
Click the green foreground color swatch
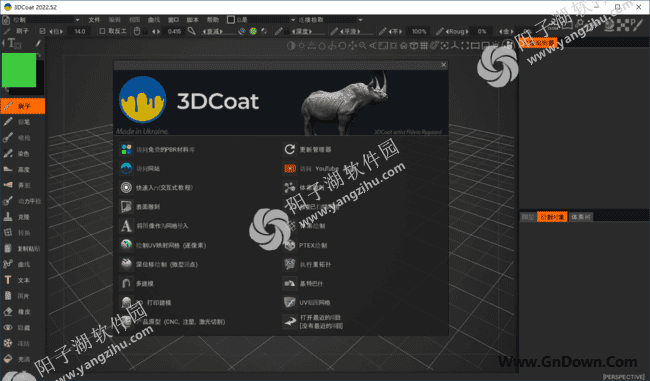tap(19, 70)
